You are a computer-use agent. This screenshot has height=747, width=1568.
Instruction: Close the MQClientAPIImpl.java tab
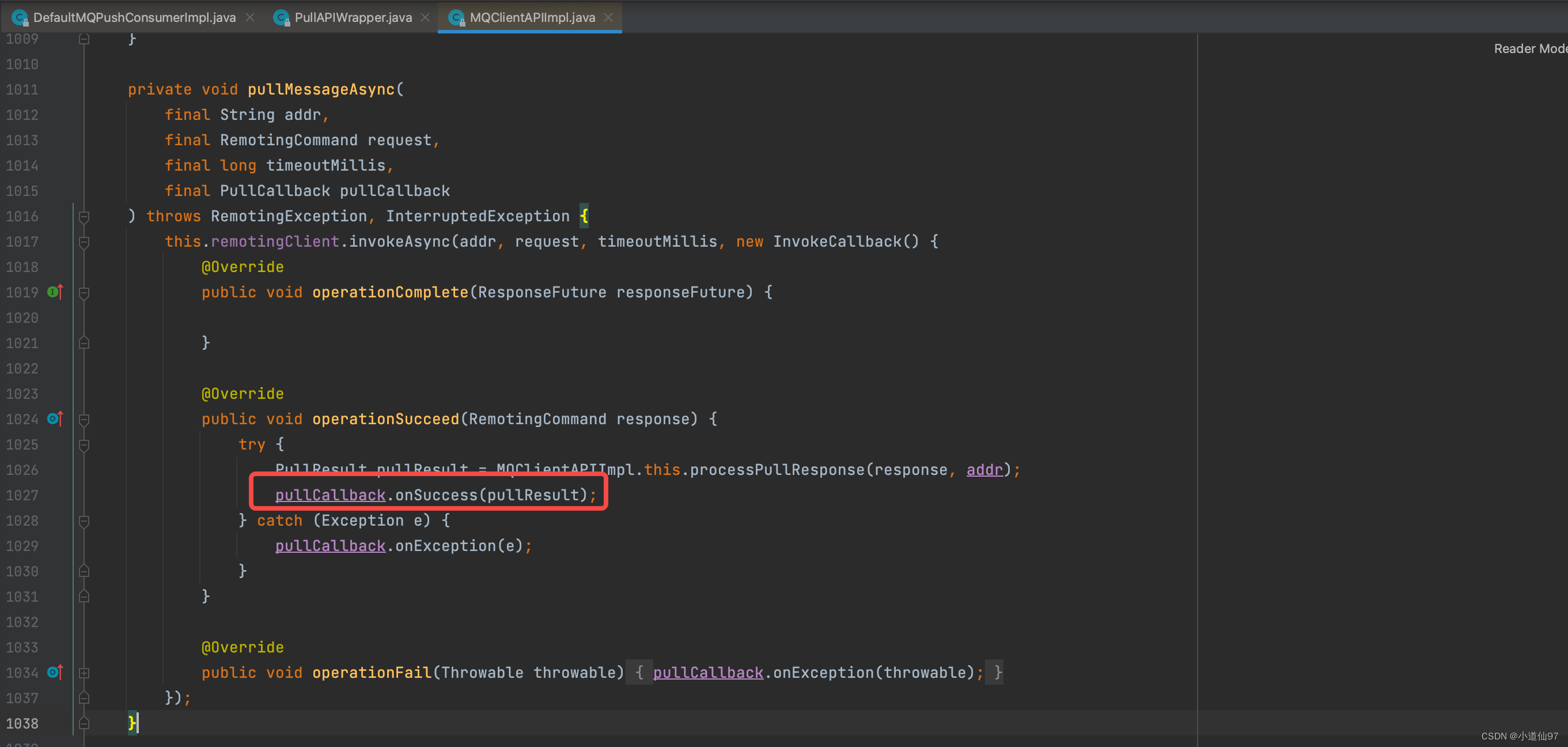click(x=608, y=18)
